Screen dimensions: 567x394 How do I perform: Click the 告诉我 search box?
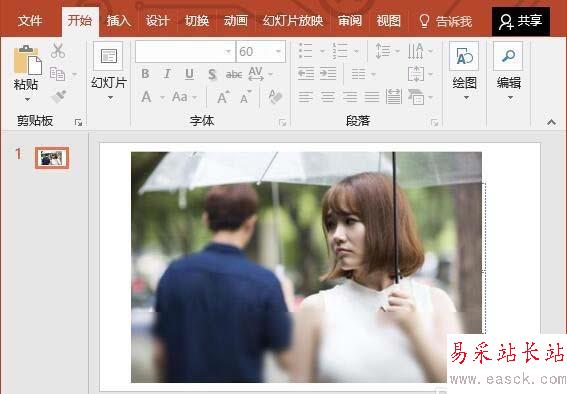[x=446, y=21]
